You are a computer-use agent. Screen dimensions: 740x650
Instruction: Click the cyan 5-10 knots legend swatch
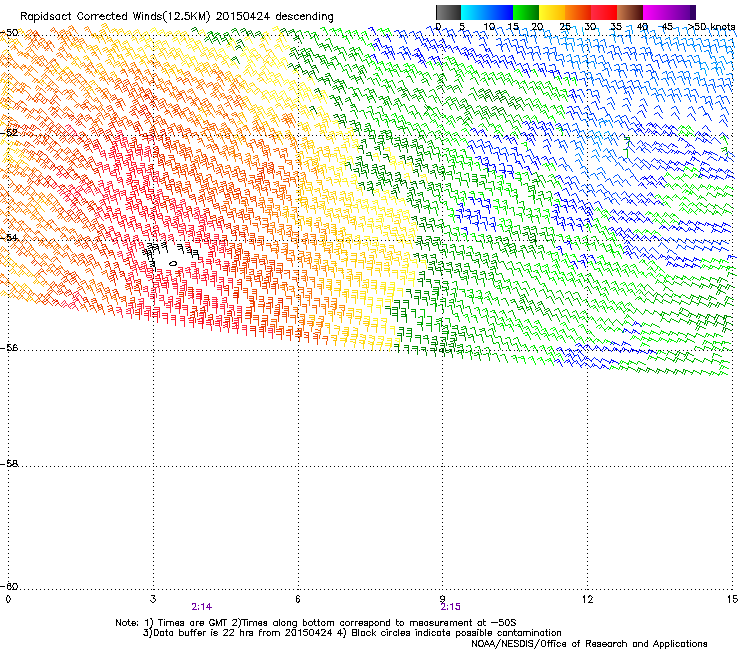(x=474, y=12)
